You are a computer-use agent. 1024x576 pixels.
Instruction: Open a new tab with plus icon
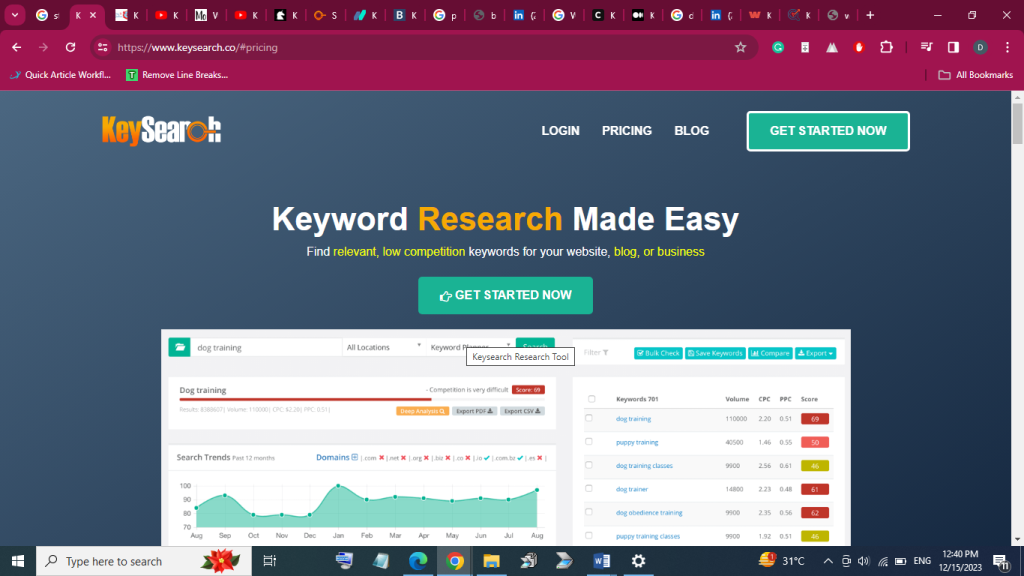tap(870, 15)
